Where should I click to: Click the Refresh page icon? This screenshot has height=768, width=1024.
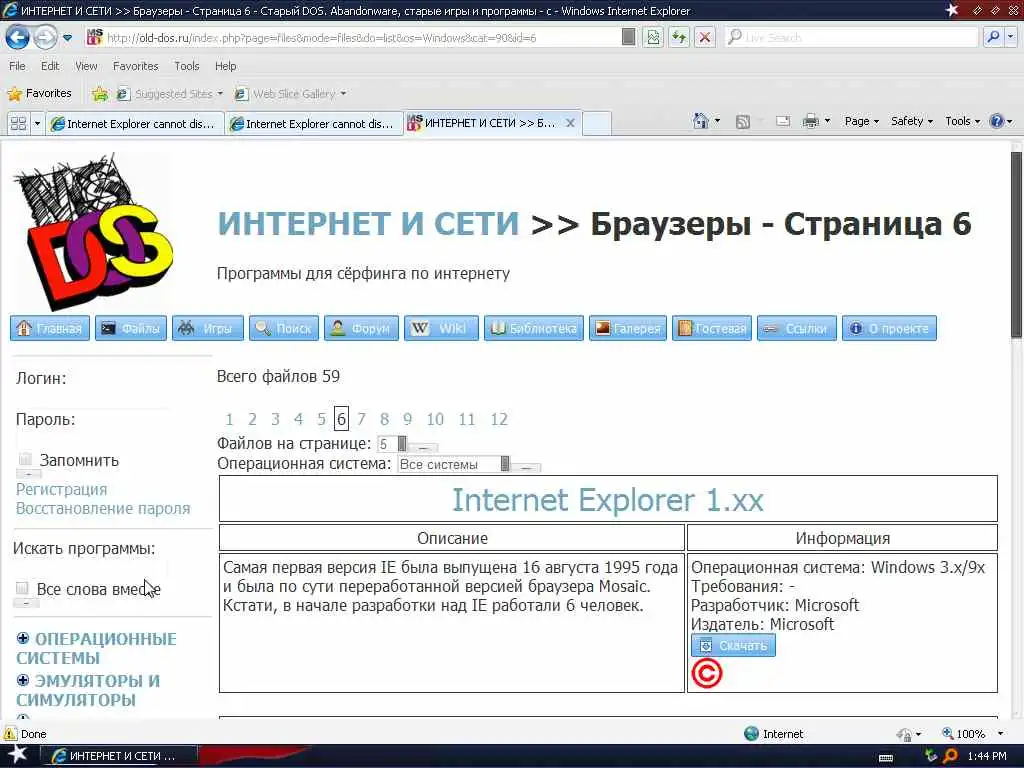[x=679, y=38]
